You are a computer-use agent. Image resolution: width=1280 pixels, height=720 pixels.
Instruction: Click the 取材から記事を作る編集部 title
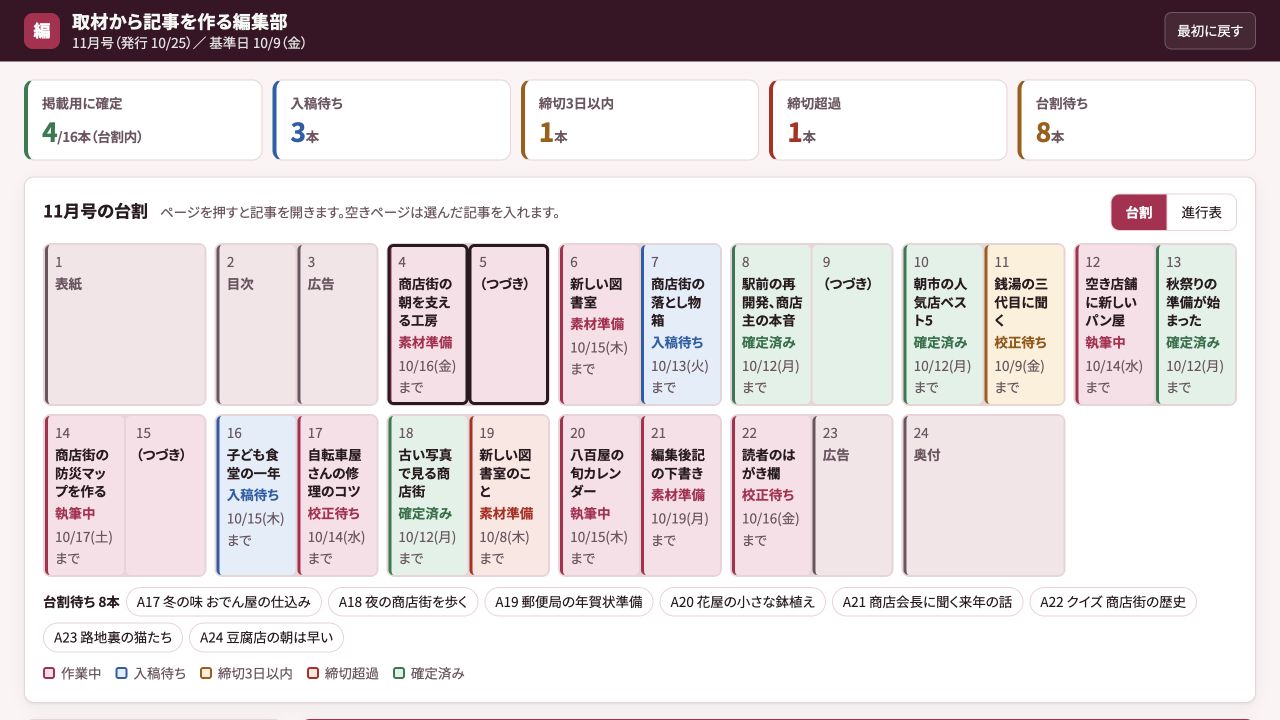coord(180,22)
